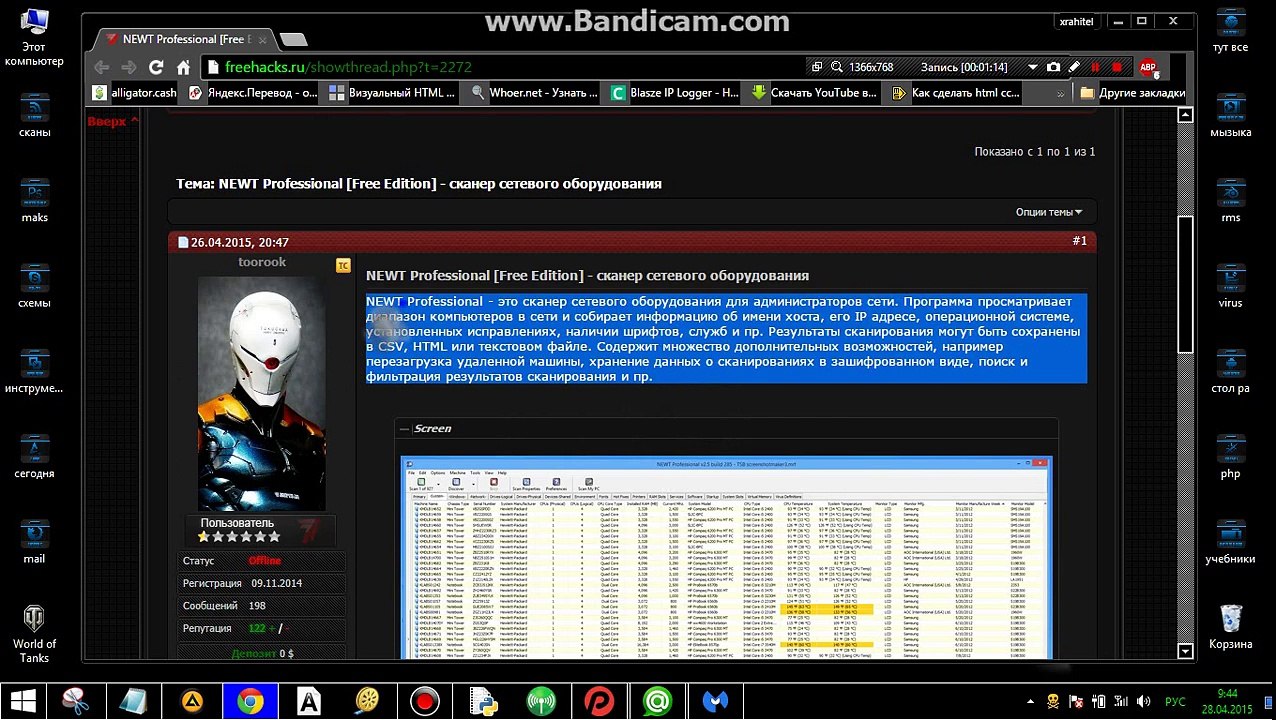Open Скачать YouTube bookmark
Viewport: 1276px width, 720px height.
[x=815, y=93]
